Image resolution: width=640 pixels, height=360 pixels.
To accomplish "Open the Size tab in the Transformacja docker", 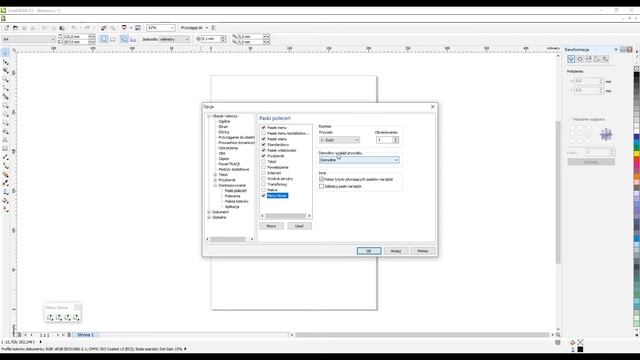I will click(597, 59).
